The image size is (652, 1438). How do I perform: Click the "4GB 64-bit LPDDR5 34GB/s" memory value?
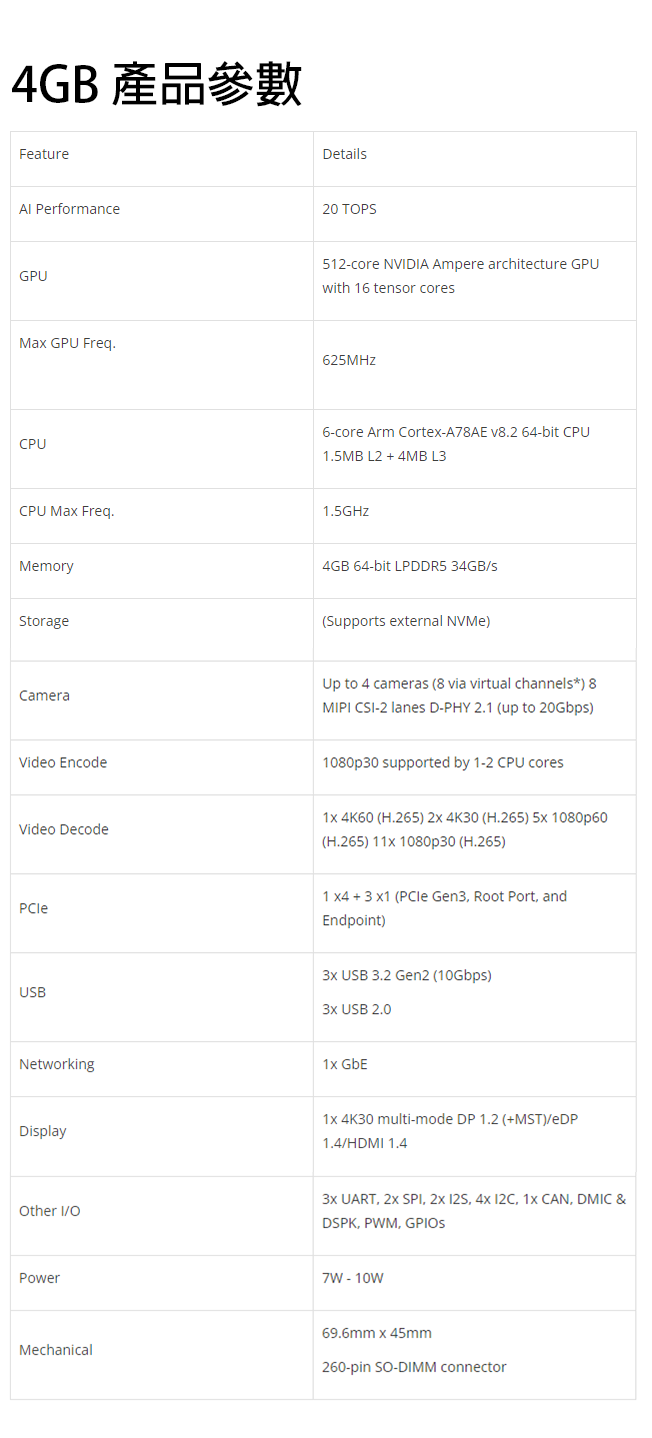click(409, 566)
